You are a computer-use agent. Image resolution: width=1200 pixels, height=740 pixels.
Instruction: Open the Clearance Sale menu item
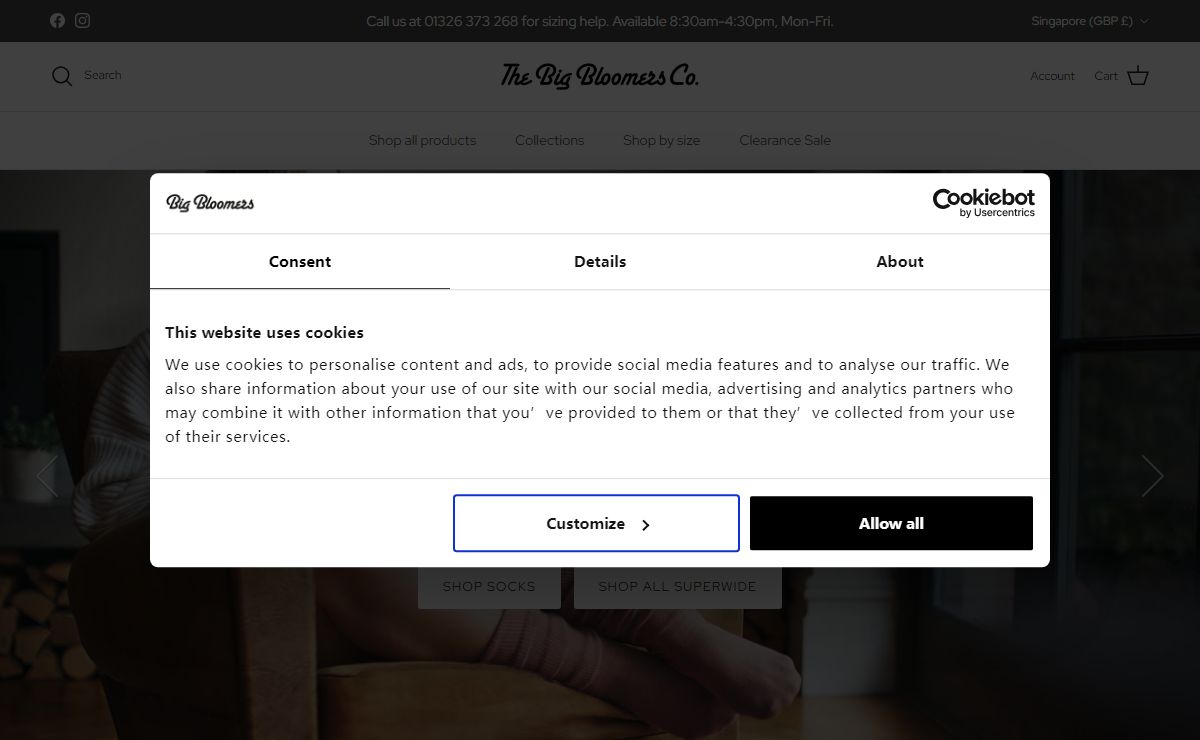(785, 140)
